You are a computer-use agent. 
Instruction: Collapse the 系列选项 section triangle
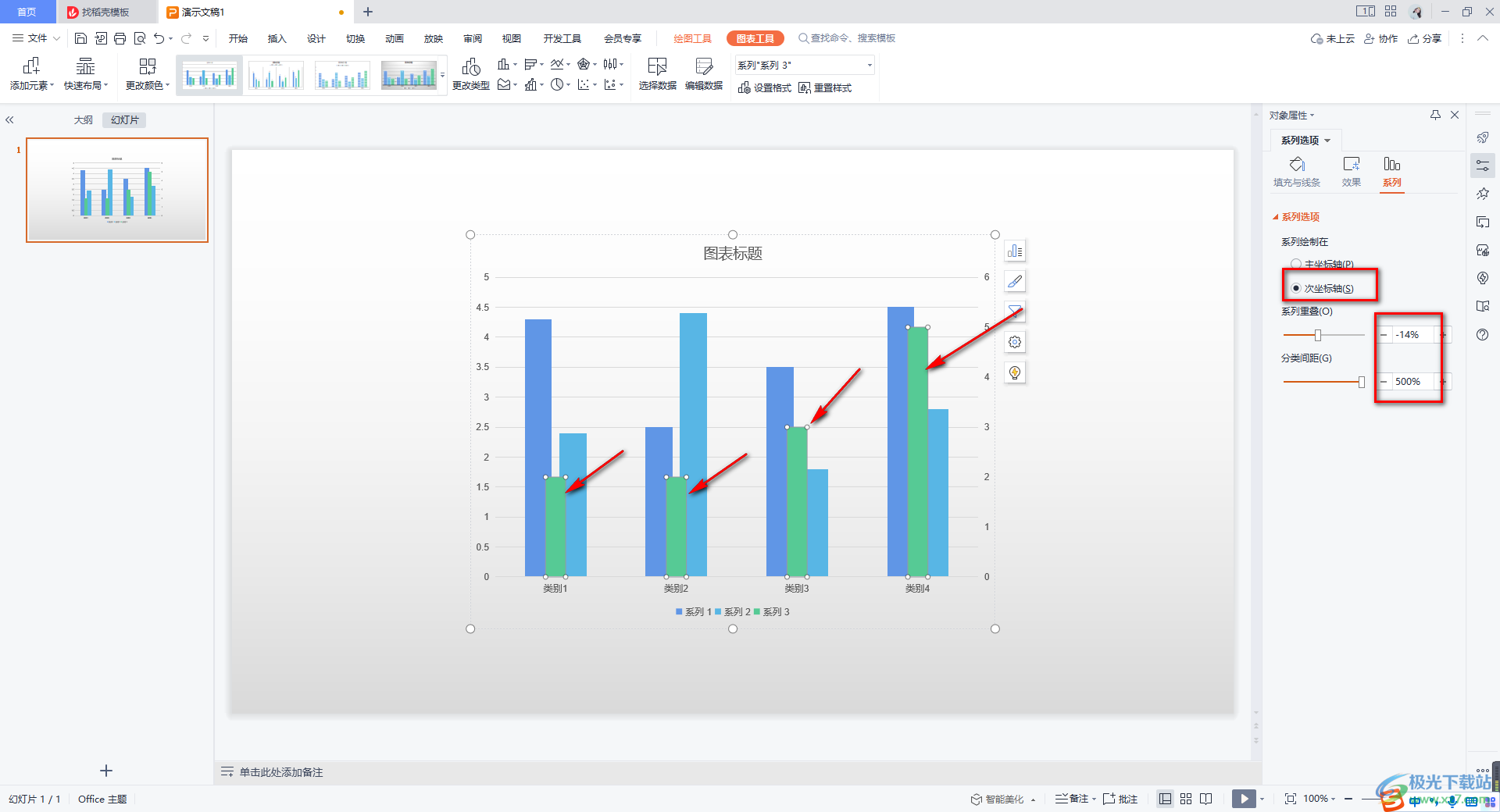[1276, 217]
